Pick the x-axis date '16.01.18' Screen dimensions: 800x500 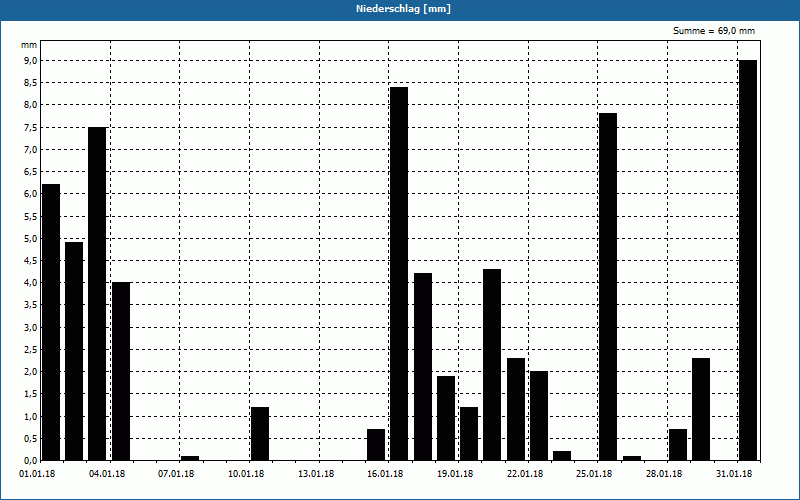pos(385,474)
